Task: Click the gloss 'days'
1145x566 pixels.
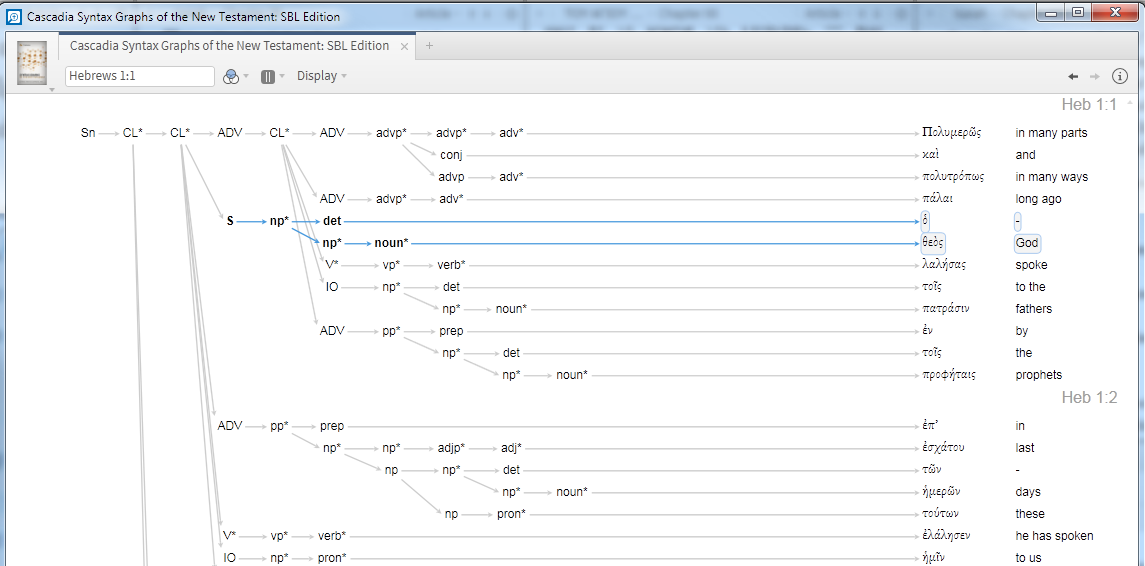Action: coord(1028,491)
